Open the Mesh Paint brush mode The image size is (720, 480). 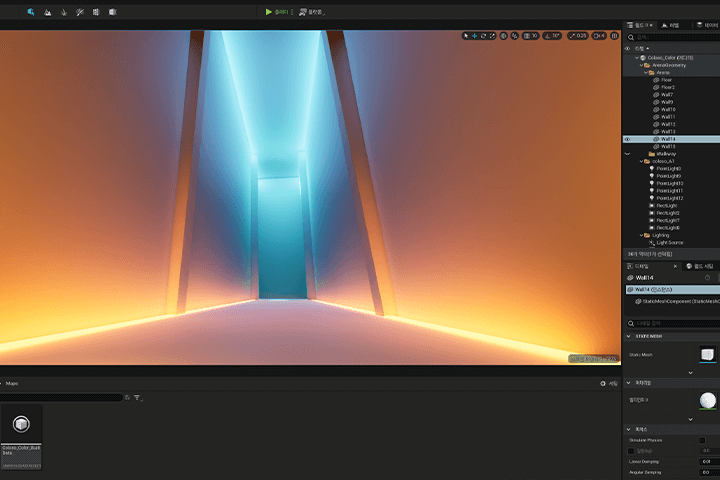[80, 12]
